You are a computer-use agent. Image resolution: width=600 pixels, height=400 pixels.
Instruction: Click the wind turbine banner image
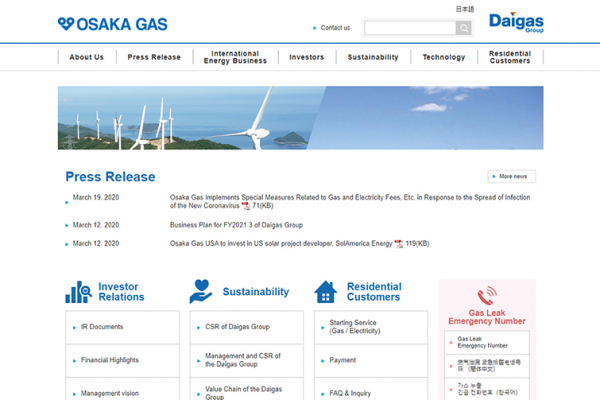point(300,118)
